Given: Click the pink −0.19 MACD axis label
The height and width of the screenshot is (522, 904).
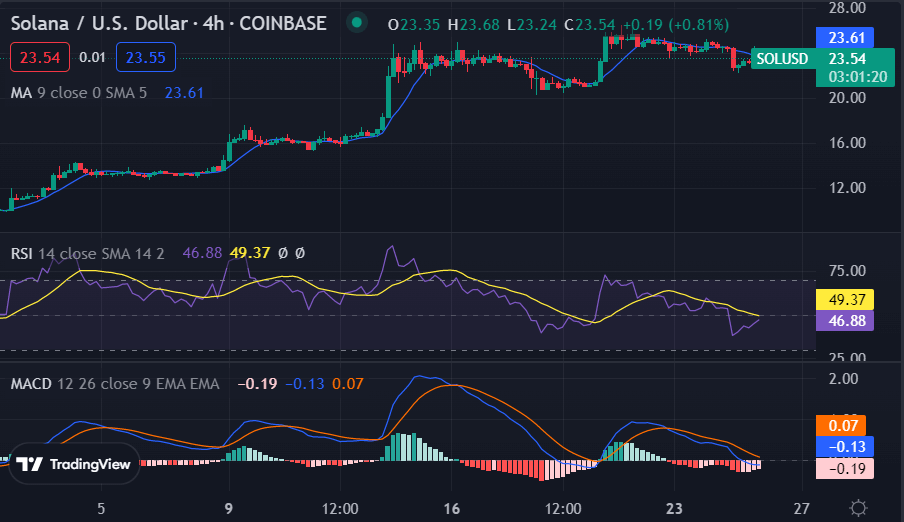Looking at the screenshot, I should tap(845, 468).
